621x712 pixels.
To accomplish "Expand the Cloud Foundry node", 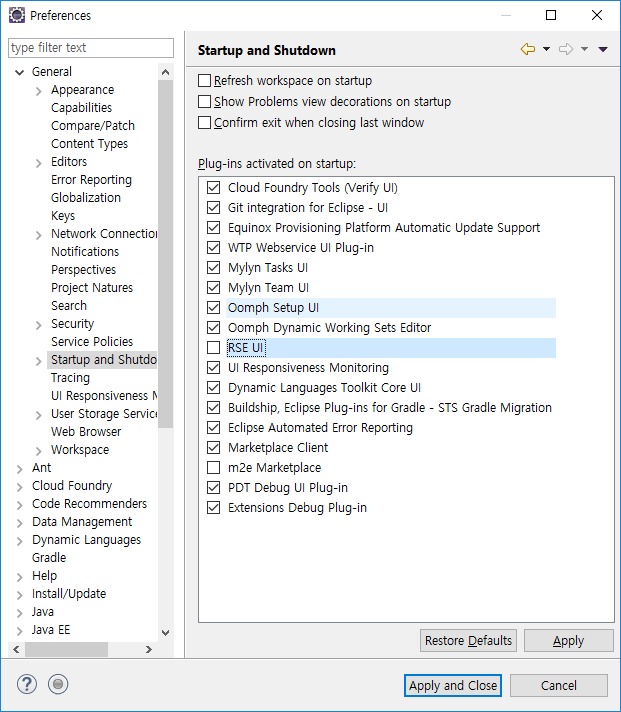I will click(x=20, y=487).
